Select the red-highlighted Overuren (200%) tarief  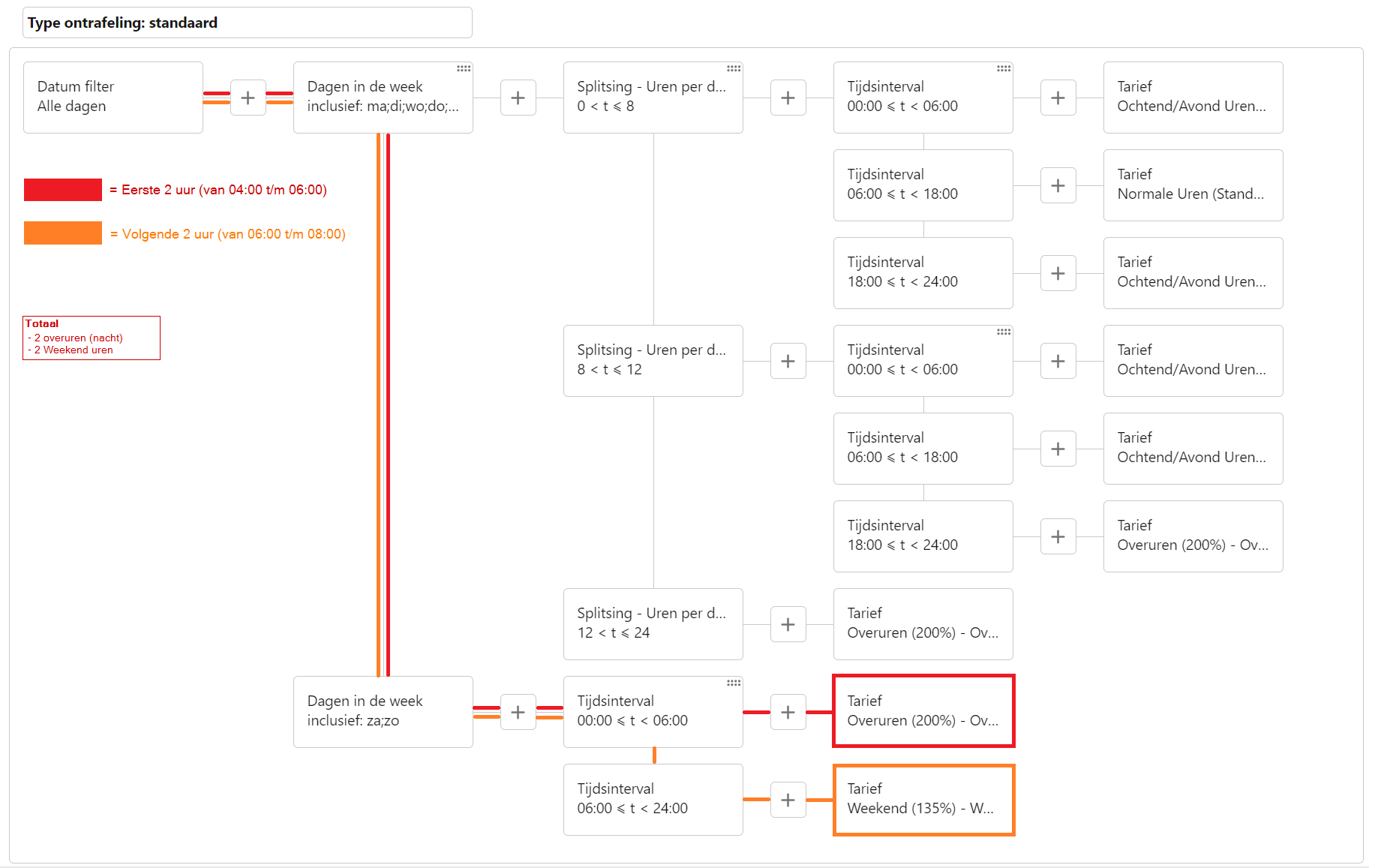pos(923,711)
